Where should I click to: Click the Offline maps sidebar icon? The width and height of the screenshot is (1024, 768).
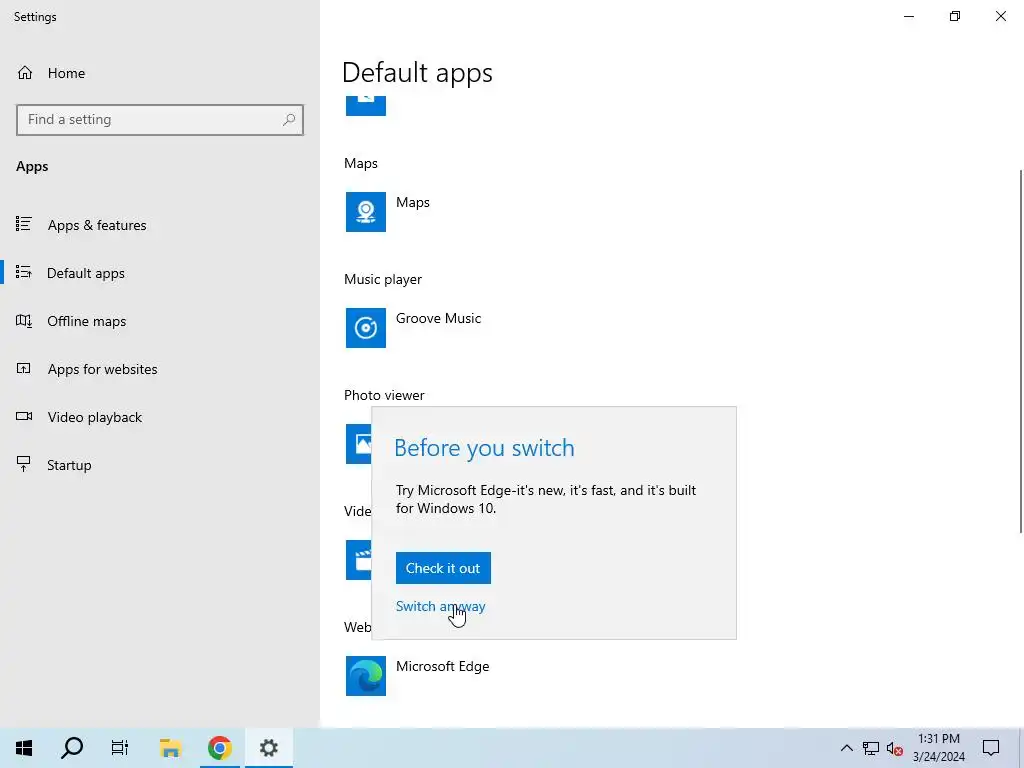pos(24,321)
